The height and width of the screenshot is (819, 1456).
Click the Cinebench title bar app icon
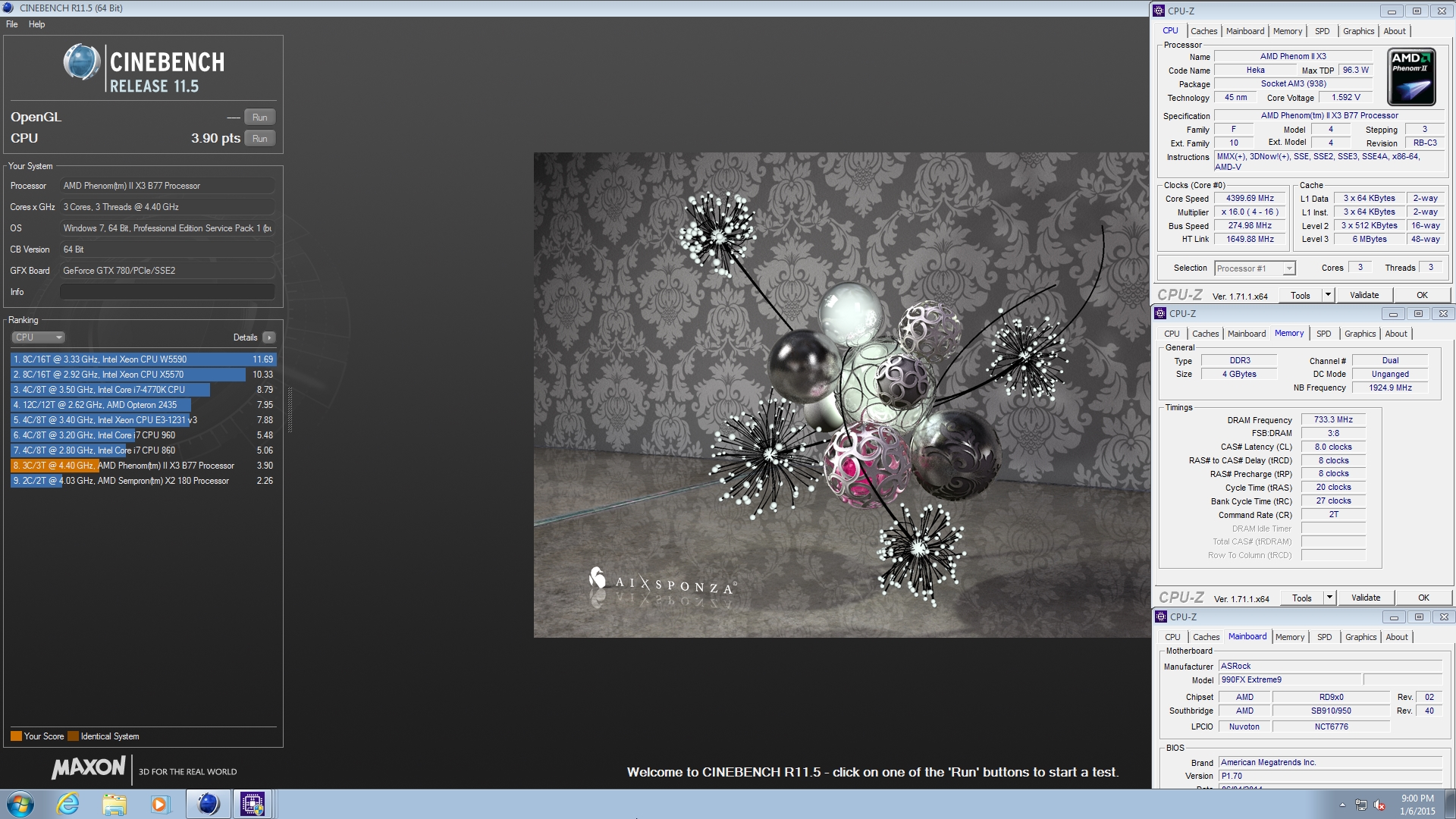[x=9, y=8]
